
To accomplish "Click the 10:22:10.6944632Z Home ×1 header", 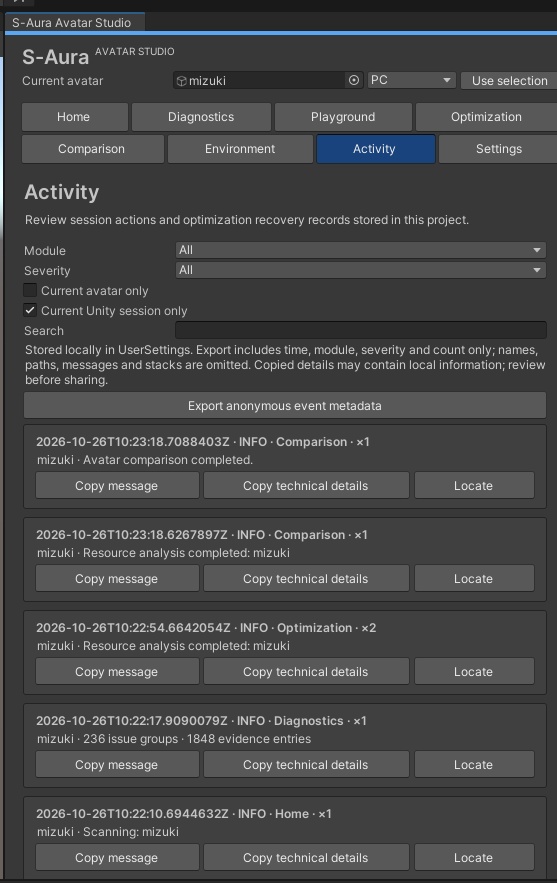I will click(184, 814).
